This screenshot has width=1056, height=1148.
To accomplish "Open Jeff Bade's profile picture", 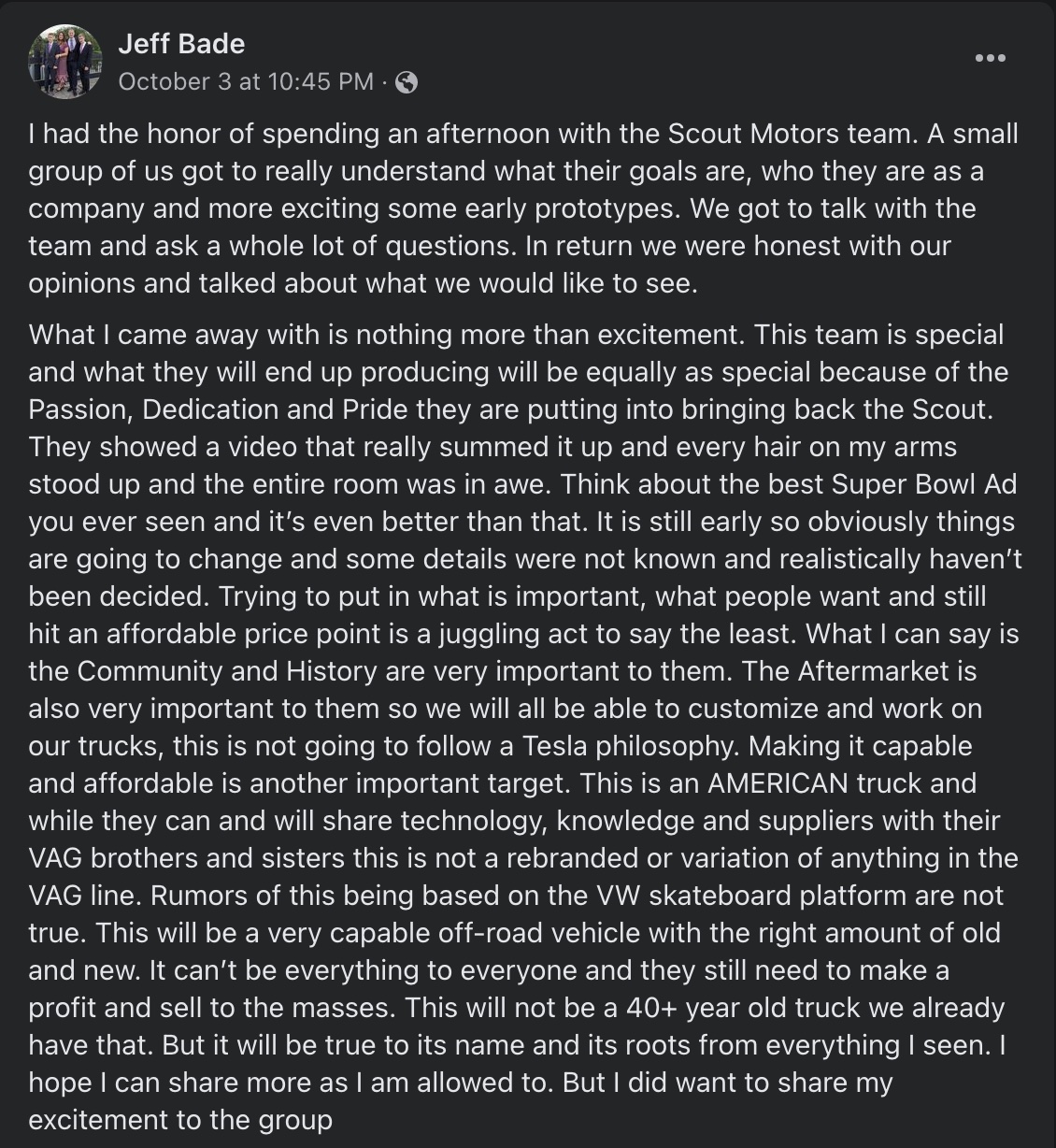I will [x=64, y=62].
